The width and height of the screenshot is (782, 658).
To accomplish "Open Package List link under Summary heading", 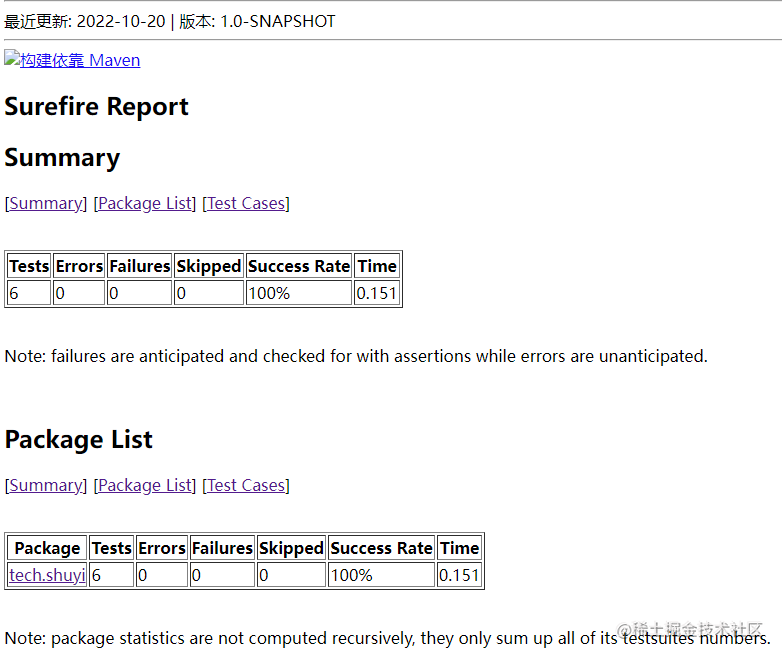I will coord(145,204).
